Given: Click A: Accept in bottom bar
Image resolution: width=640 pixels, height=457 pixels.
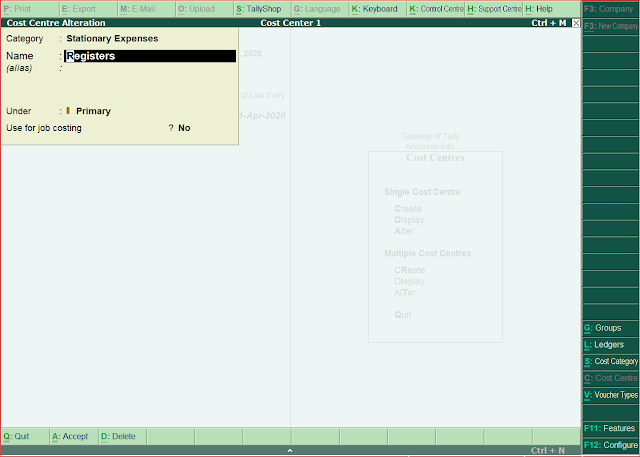Looking at the screenshot, I should pos(73,436).
